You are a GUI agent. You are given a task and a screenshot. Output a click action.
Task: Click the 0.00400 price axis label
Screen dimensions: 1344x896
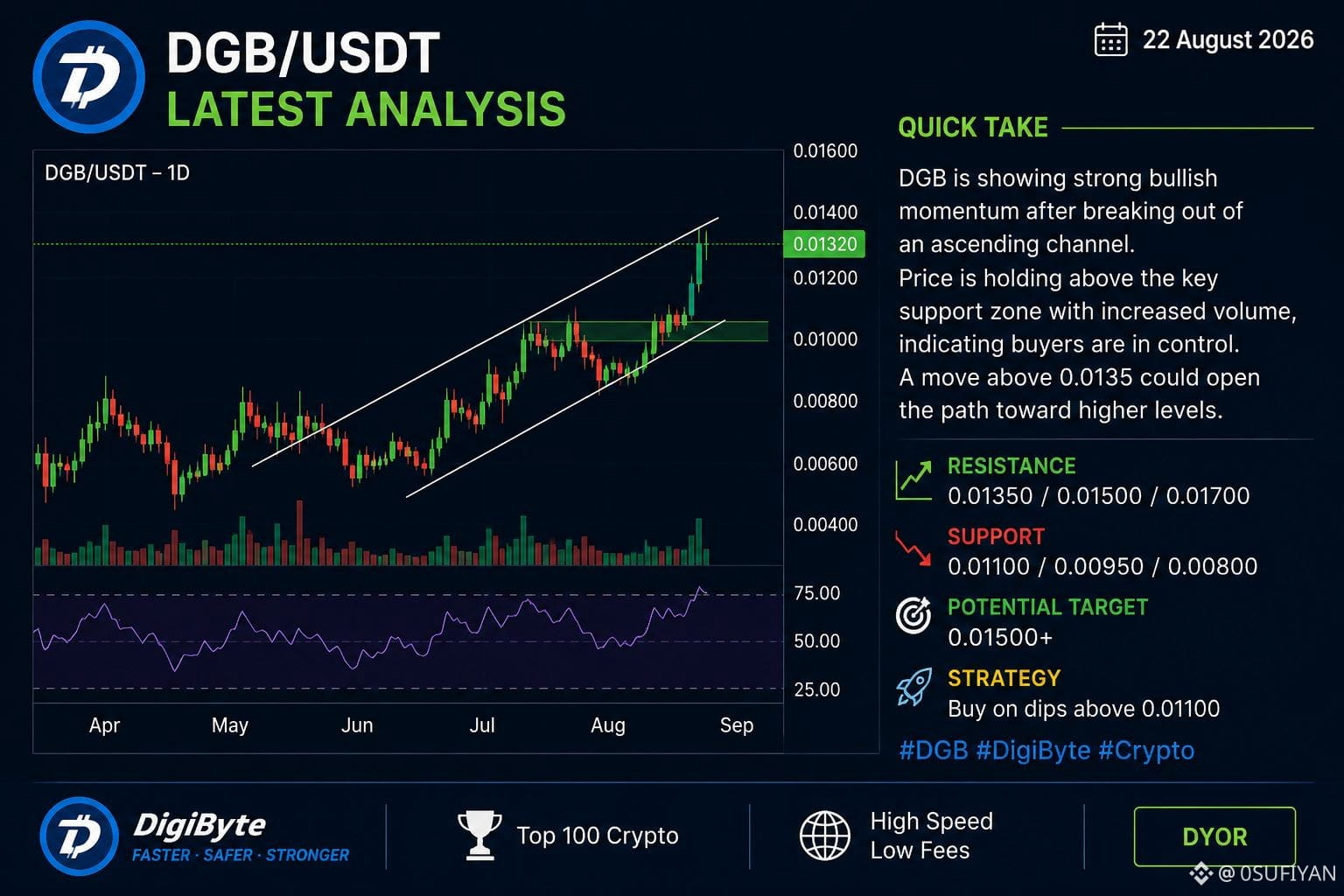pos(825,525)
